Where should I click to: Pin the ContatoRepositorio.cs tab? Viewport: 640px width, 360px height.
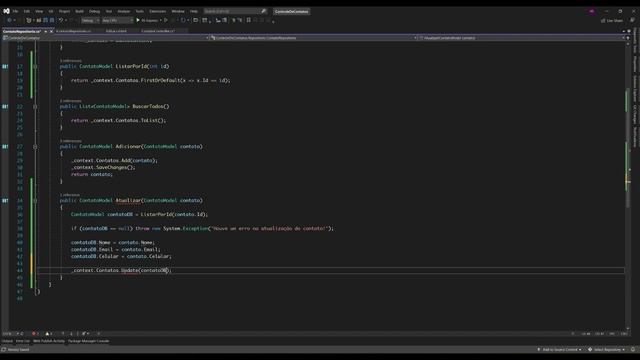pos(46,31)
